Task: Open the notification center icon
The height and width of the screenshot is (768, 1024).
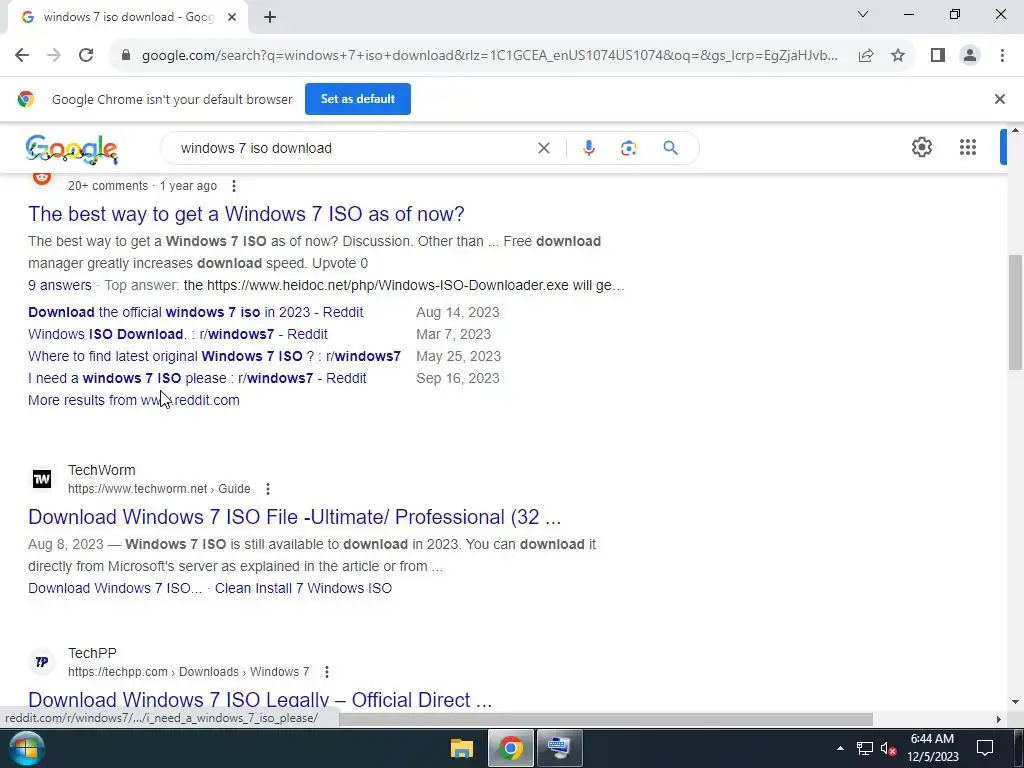Action: (x=985, y=748)
